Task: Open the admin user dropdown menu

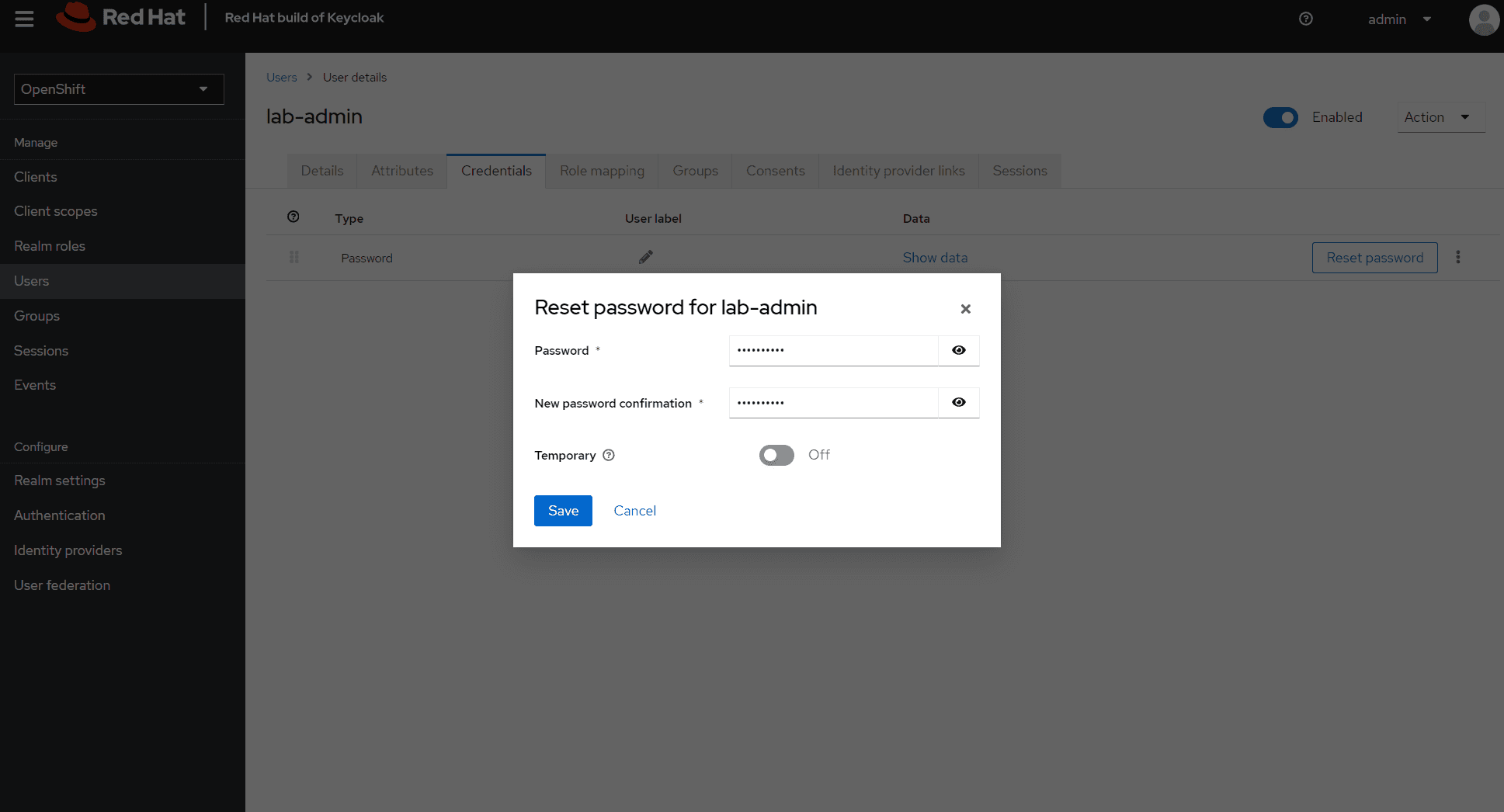Action: (1399, 19)
